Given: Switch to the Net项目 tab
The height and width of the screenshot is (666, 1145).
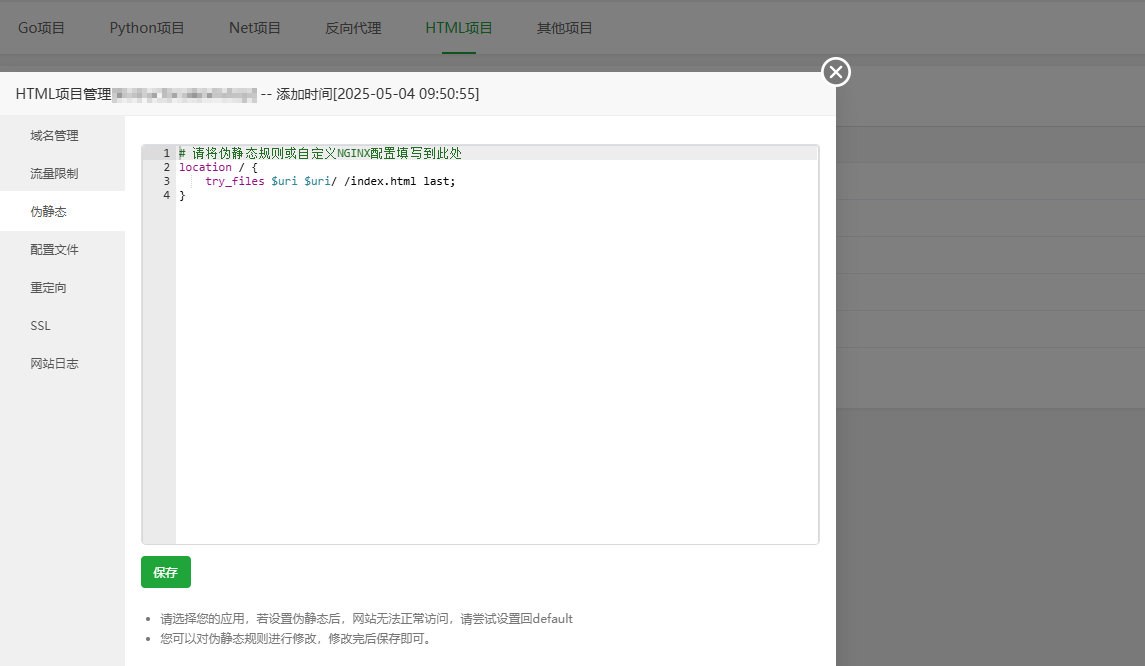Looking at the screenshot, I should click(255, 28).
